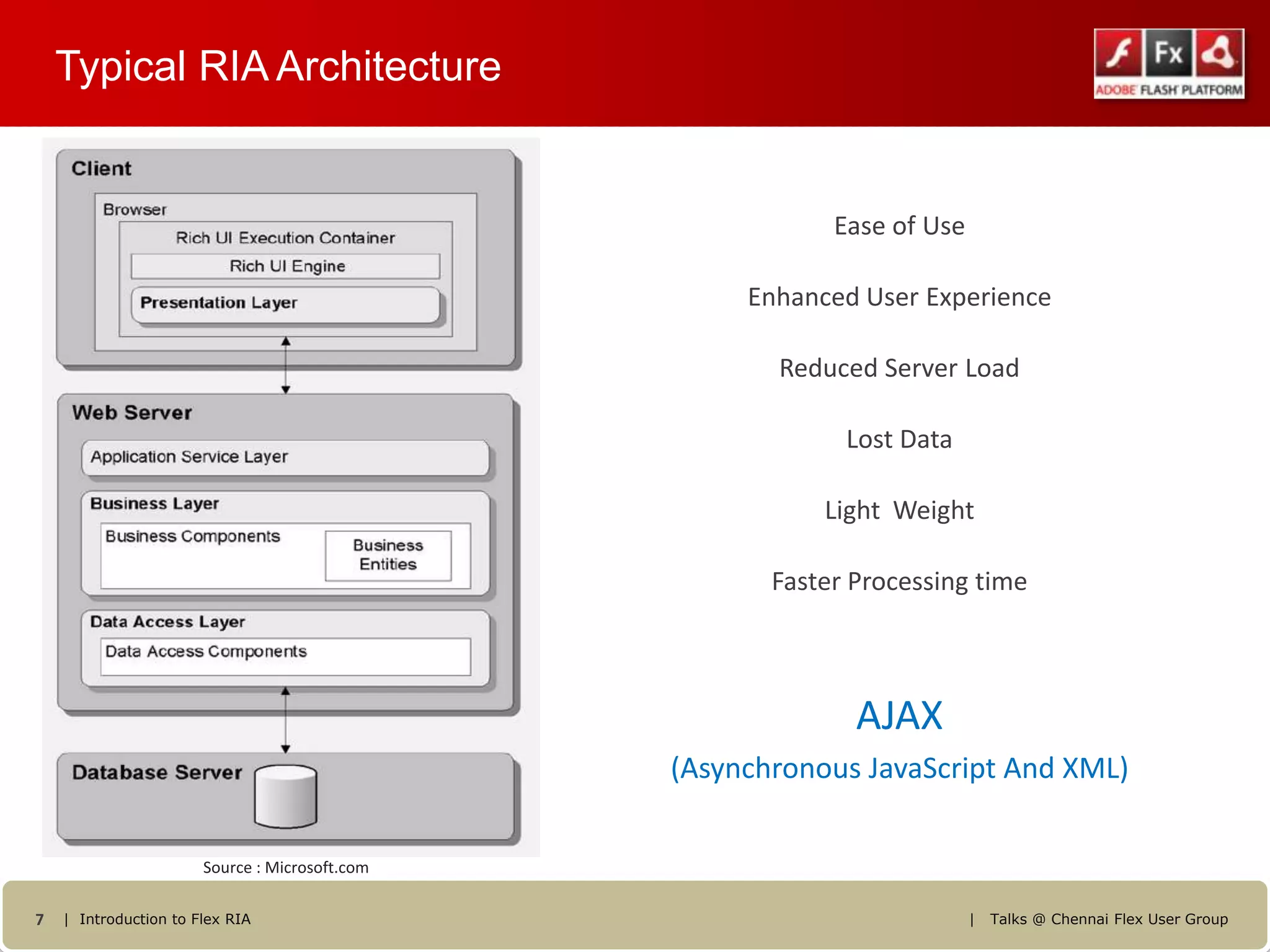Click the Flex Fx logo icon
Image resolution: width=1270 pixels, height=952 pixels.
coord(1168,53)
